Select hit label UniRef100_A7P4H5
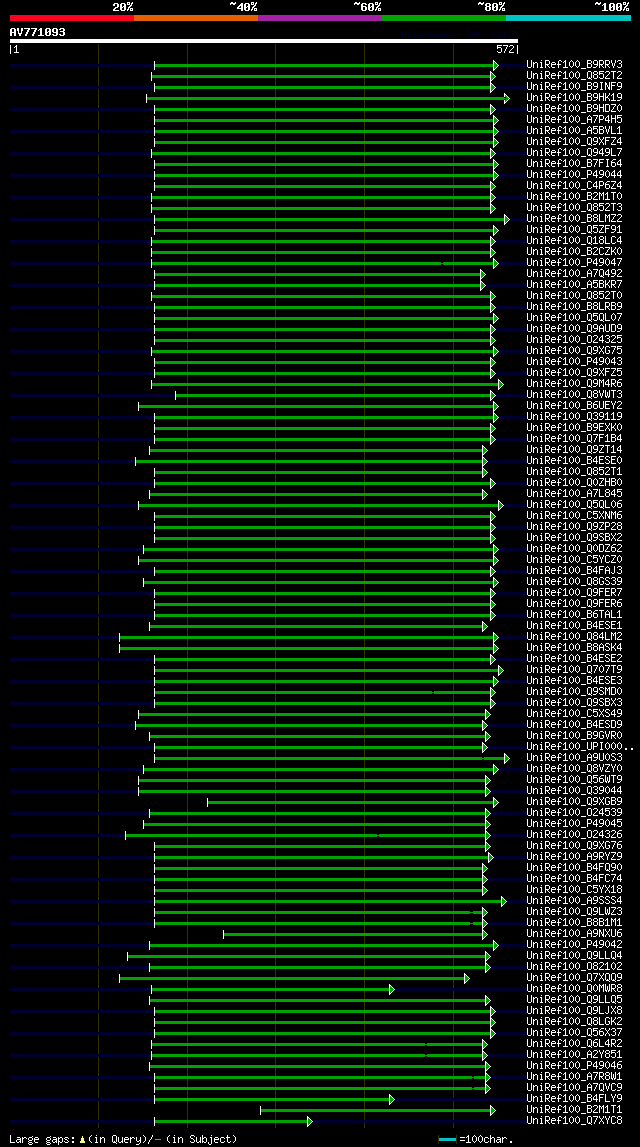Screen dimensions: 640x1147 (574, 120)
